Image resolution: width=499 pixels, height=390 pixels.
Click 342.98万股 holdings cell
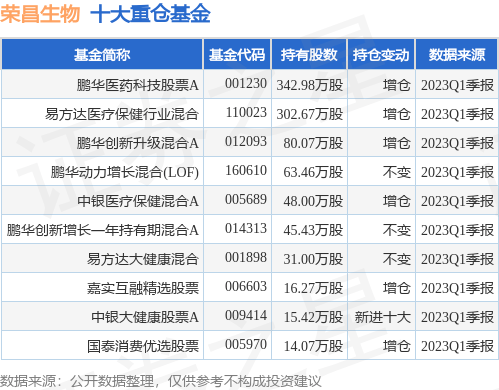coord(310,85)
